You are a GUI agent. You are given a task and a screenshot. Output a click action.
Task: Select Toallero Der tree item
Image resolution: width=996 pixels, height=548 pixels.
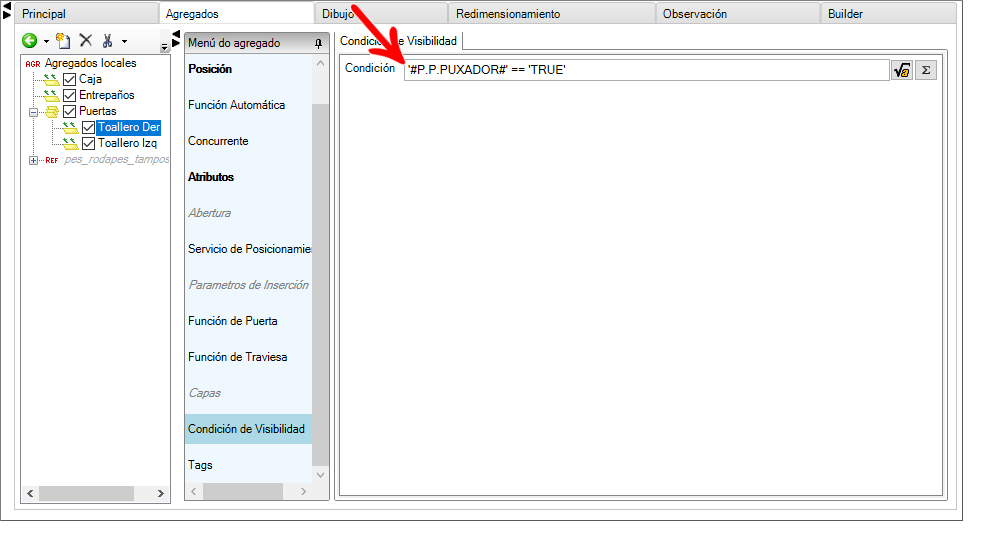[129, 127]
